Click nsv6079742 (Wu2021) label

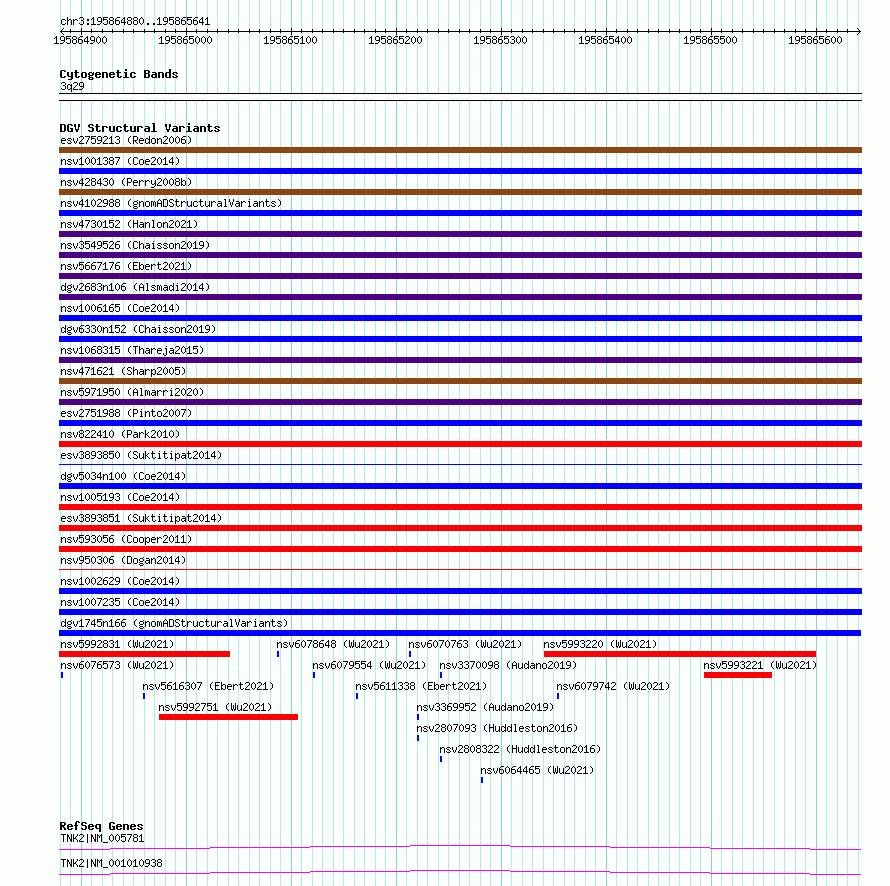pos(613,686)
